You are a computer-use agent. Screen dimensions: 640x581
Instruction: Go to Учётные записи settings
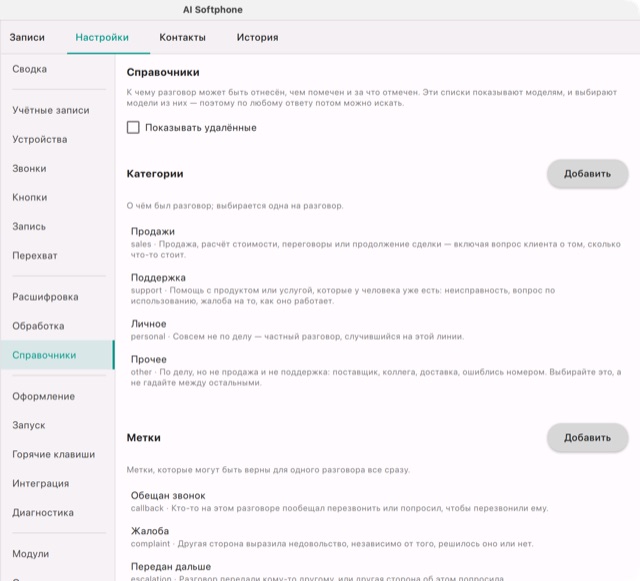(57, 110)
